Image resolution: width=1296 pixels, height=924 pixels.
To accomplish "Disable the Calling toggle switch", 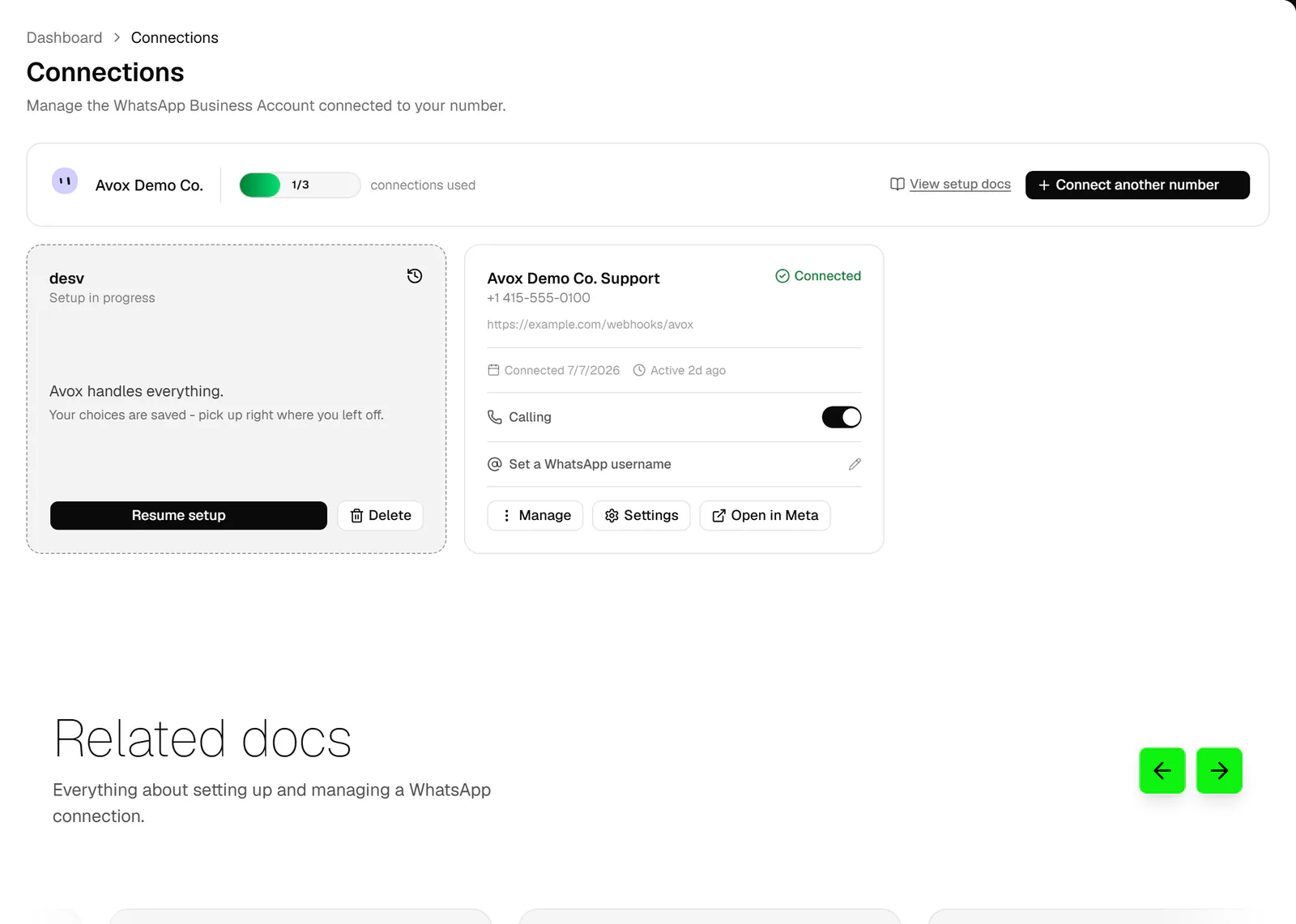I will point(842,417).
